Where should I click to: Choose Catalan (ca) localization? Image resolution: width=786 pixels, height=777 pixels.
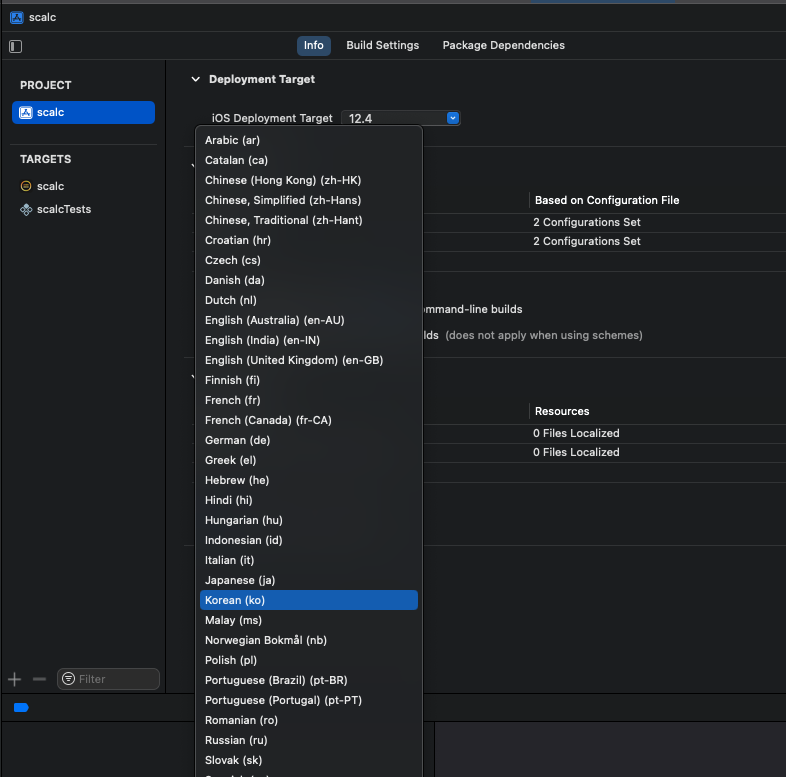tap(309, 160)
